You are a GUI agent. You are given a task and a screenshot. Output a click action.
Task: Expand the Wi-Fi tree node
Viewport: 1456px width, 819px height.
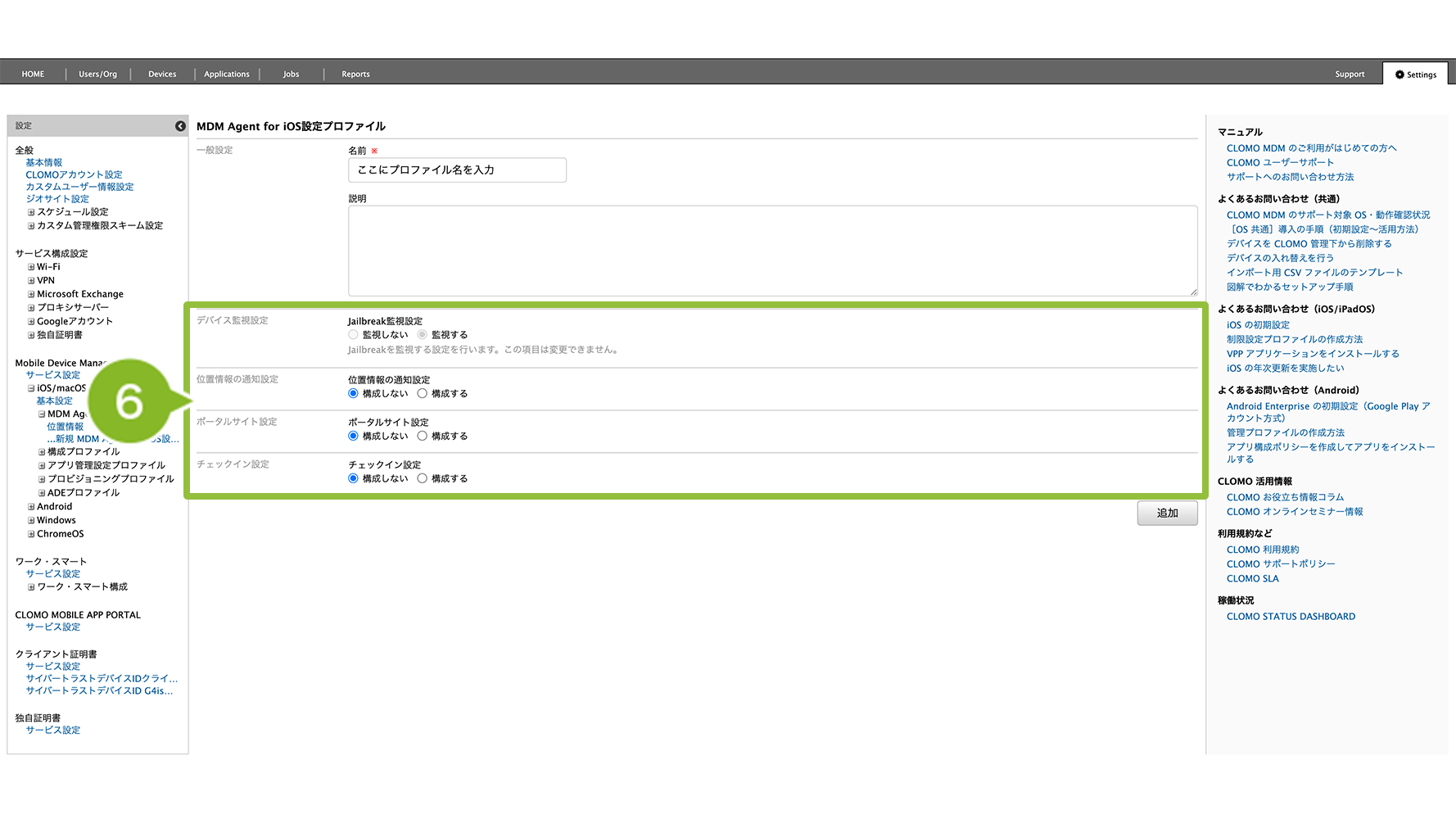coord(31,267)
